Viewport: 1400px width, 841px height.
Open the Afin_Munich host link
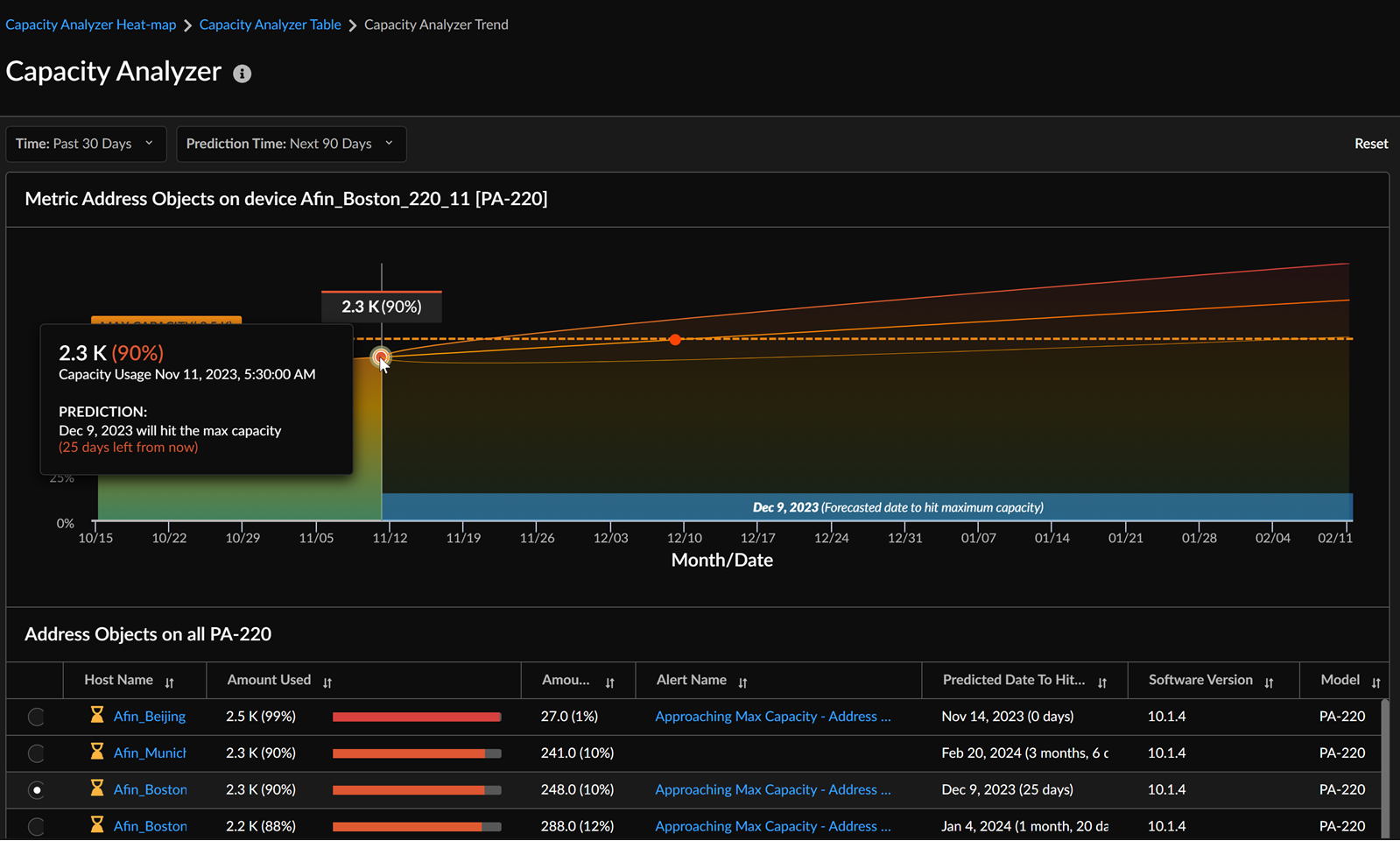tap(150, 753)
